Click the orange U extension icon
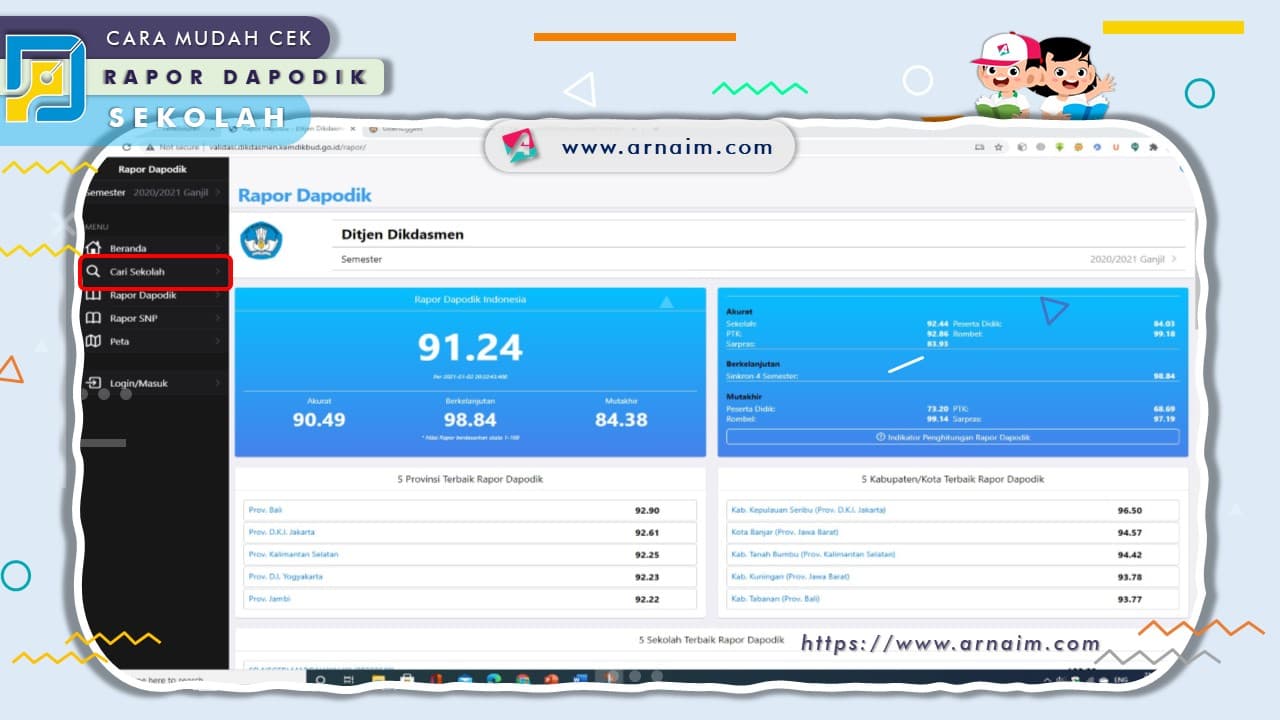The width and height of the screenshot is (1280, 720). tap(1115, 147)
